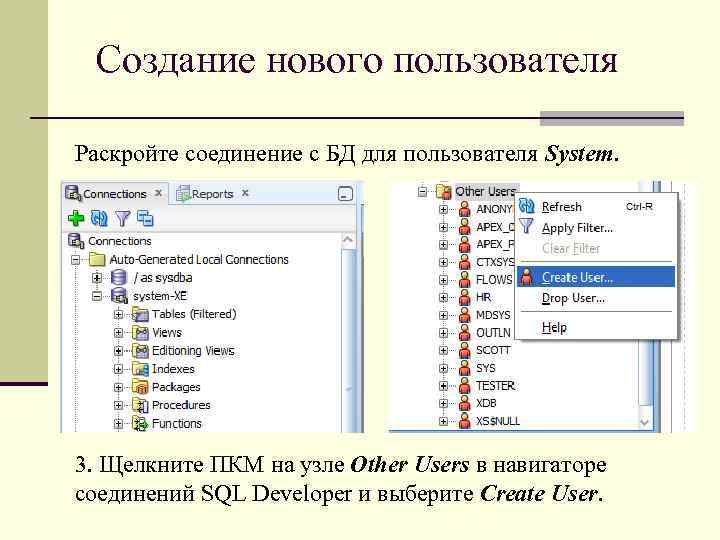The width and height of the screenshot is (720, 540).
Task: Select the XDB user in the list
Action: coord(486,403)
